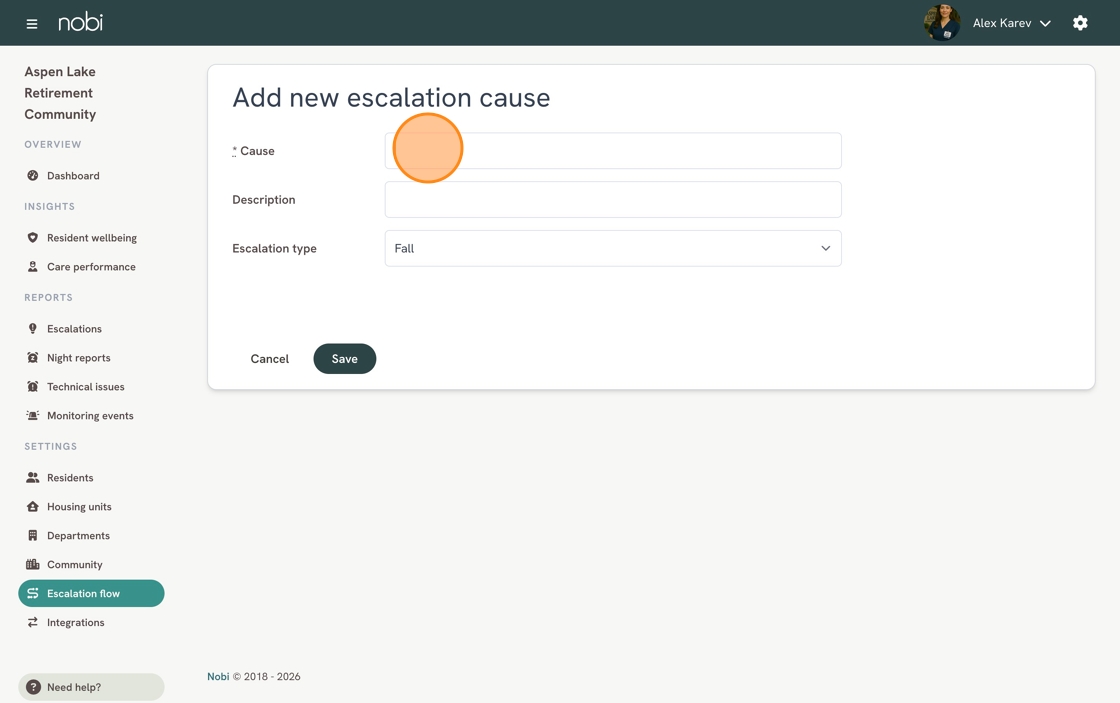Follow the Nobi footer link
Image resolution: width=1120 pixels, height=703 pixels.
(218, 677)
